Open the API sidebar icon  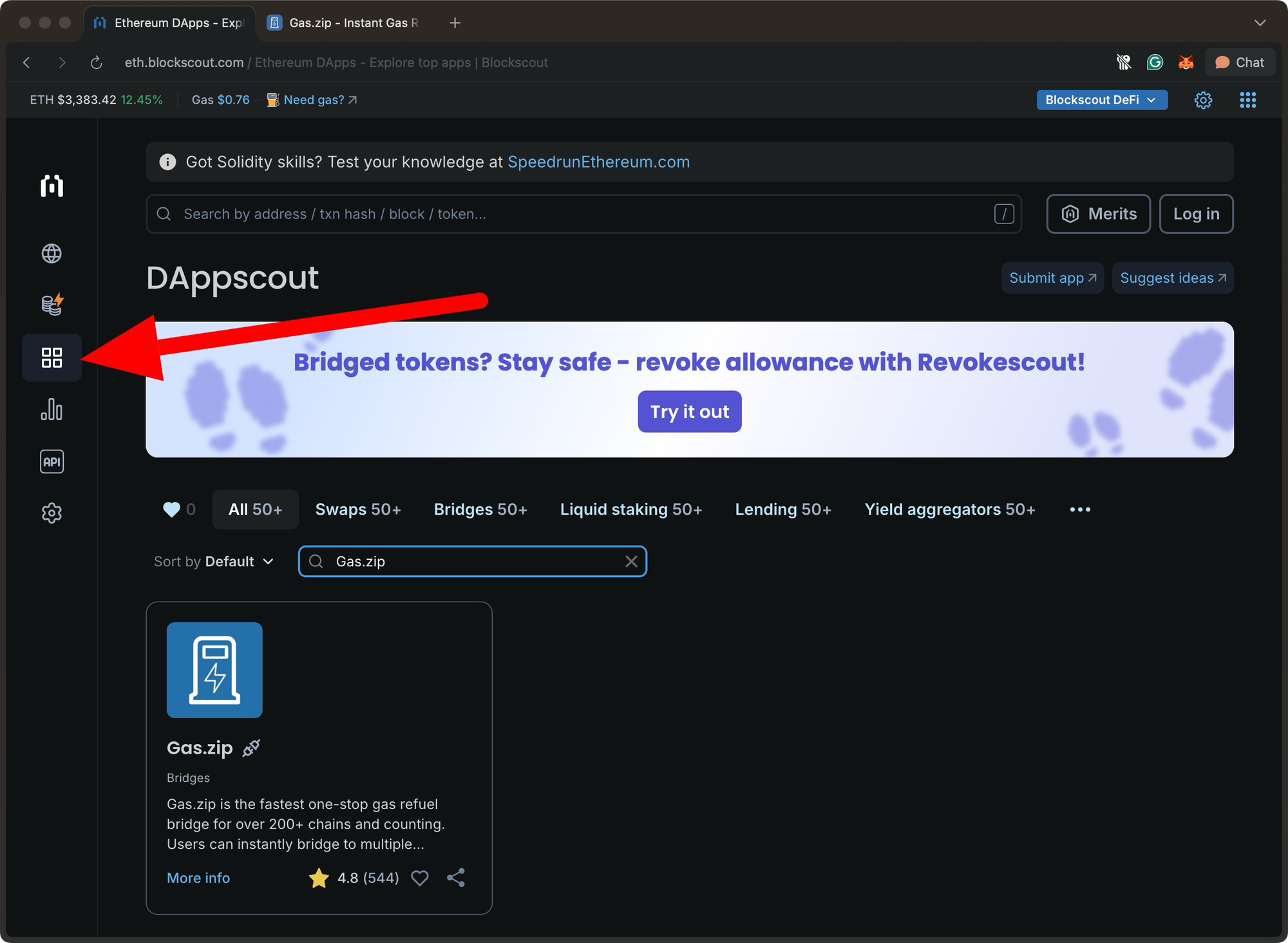[x=52, y=461]
